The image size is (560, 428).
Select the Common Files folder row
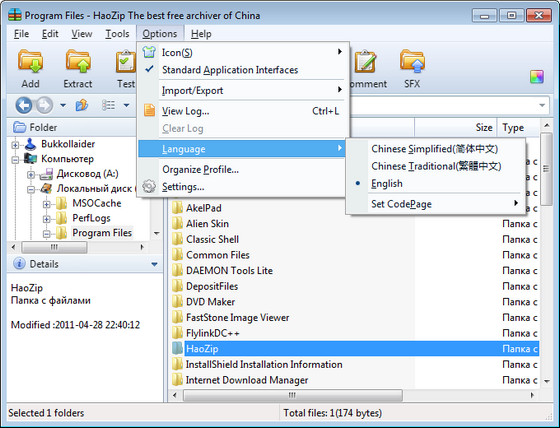(x=354, y=255)
